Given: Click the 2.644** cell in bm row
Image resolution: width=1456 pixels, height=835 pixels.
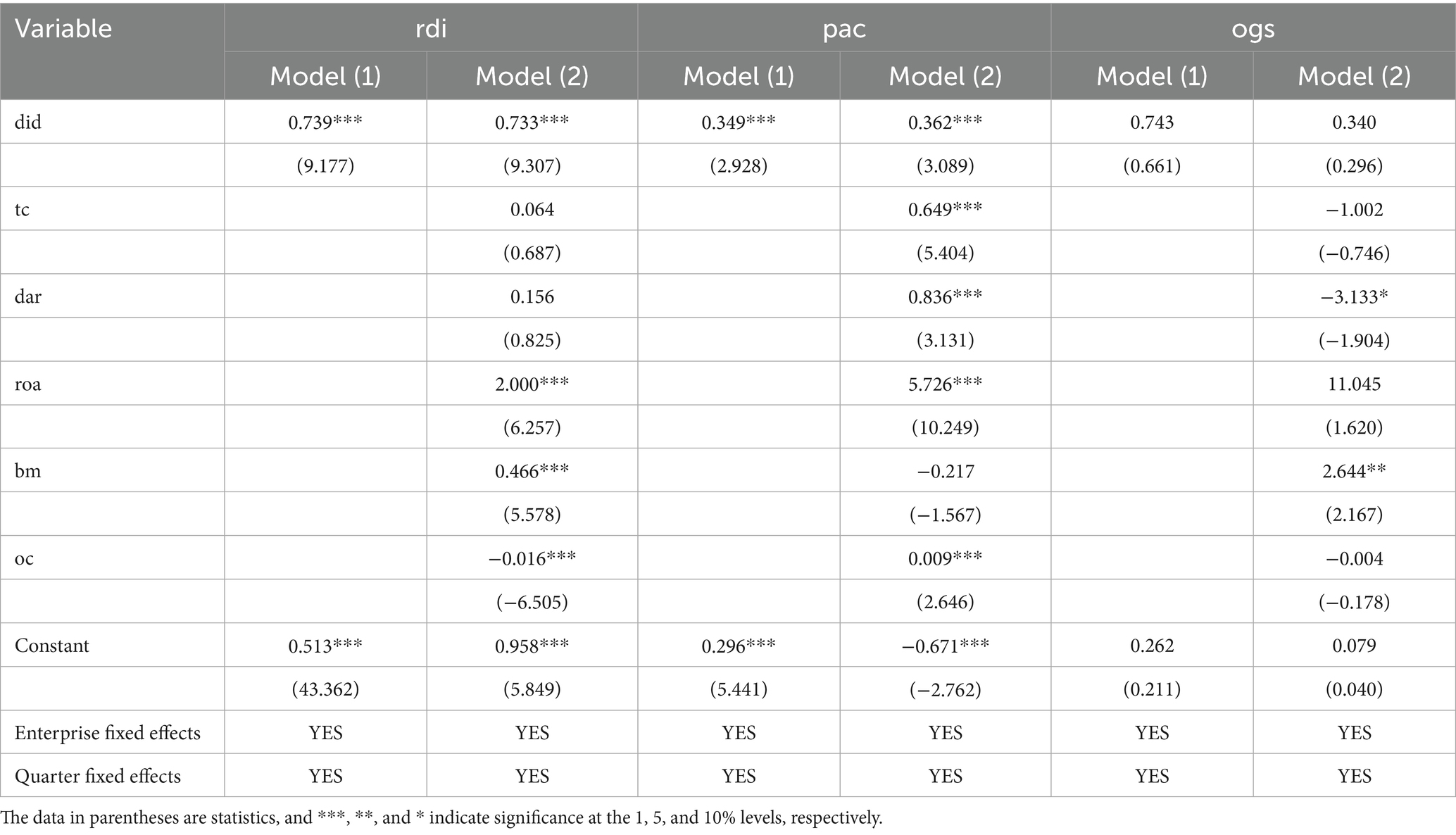Looking at the screenshot, I should [x=1354, y=471].
